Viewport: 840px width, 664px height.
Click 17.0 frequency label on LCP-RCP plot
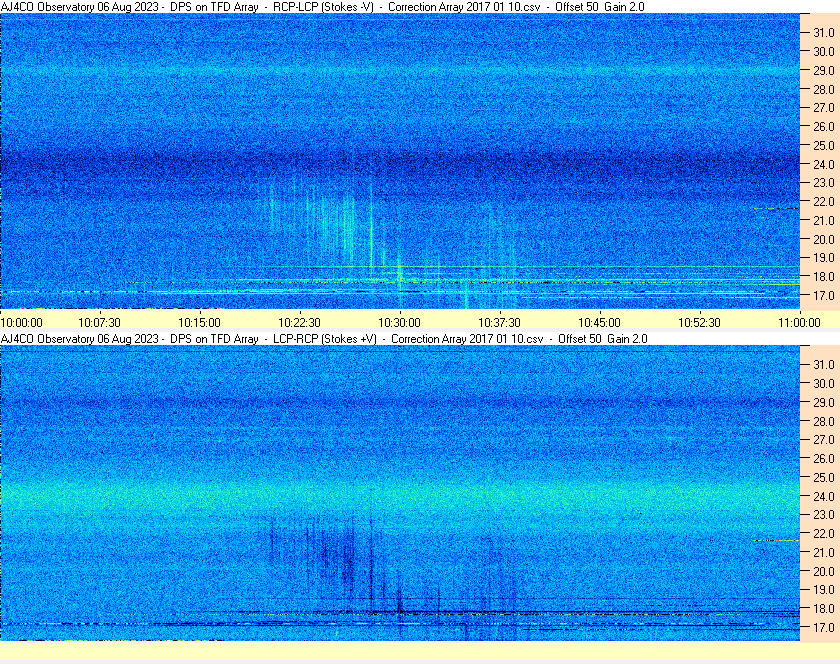tap(824, 627)
